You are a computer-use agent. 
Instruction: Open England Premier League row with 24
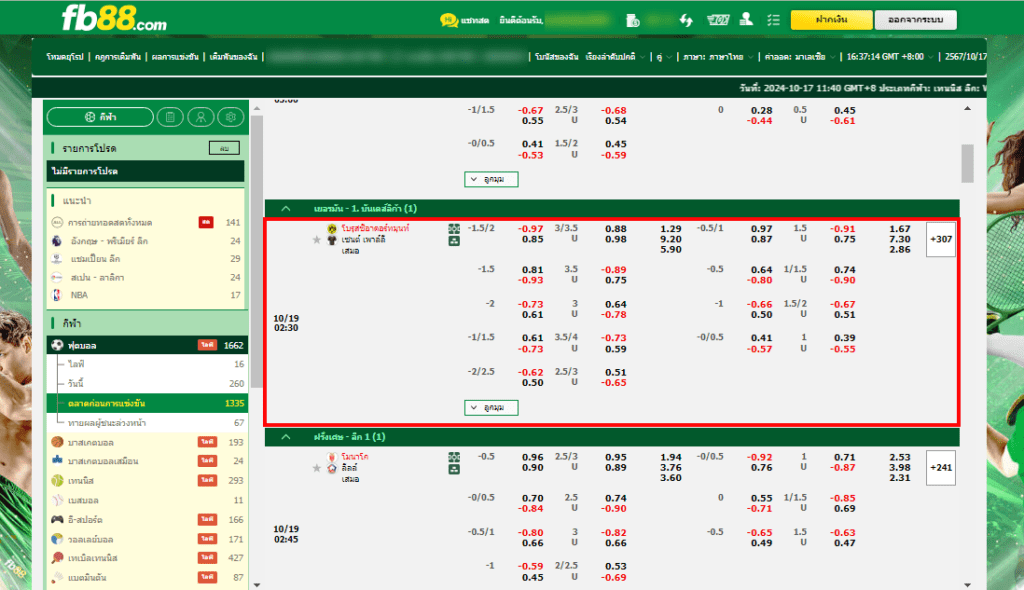(x=147, y=240)
